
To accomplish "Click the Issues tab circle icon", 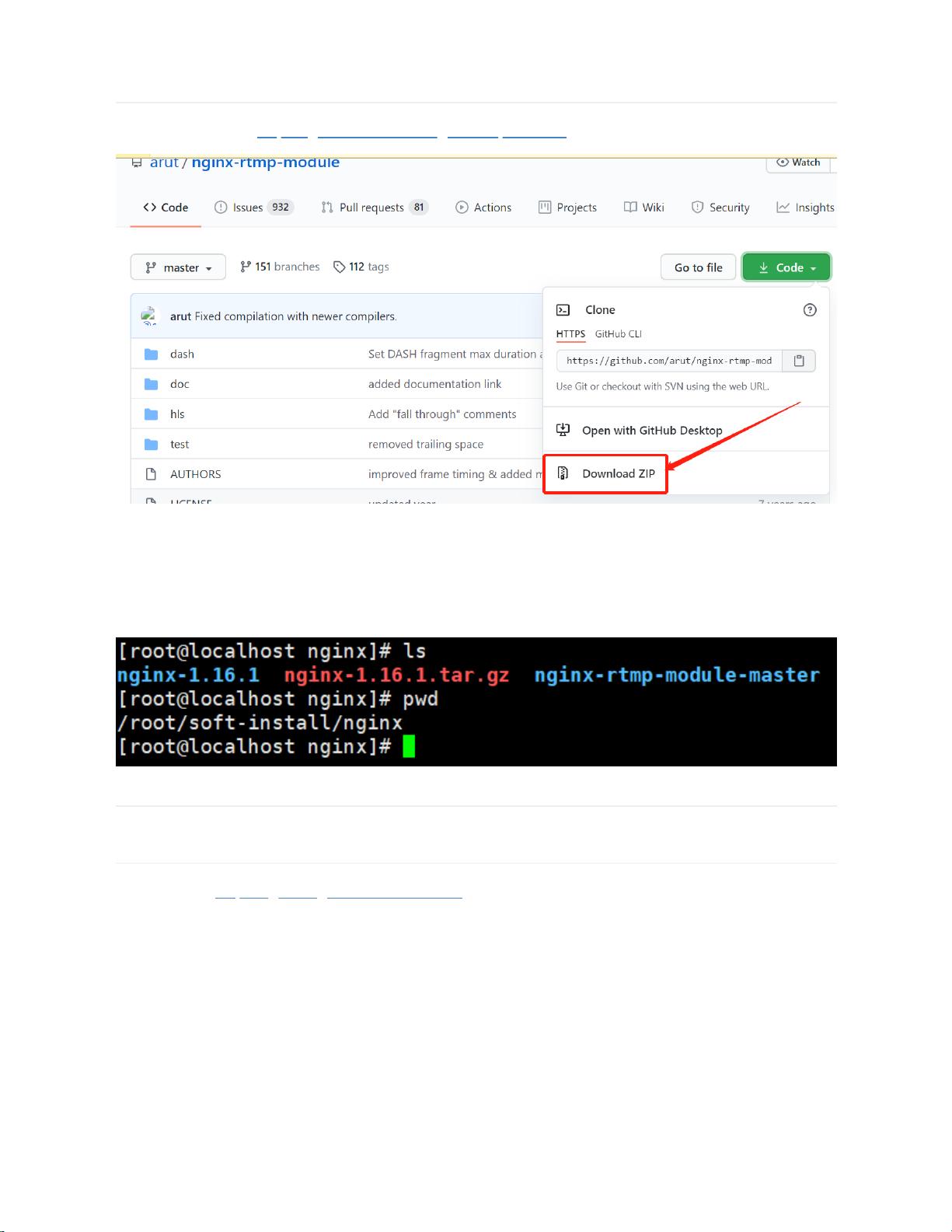I will tap(221, 208).
